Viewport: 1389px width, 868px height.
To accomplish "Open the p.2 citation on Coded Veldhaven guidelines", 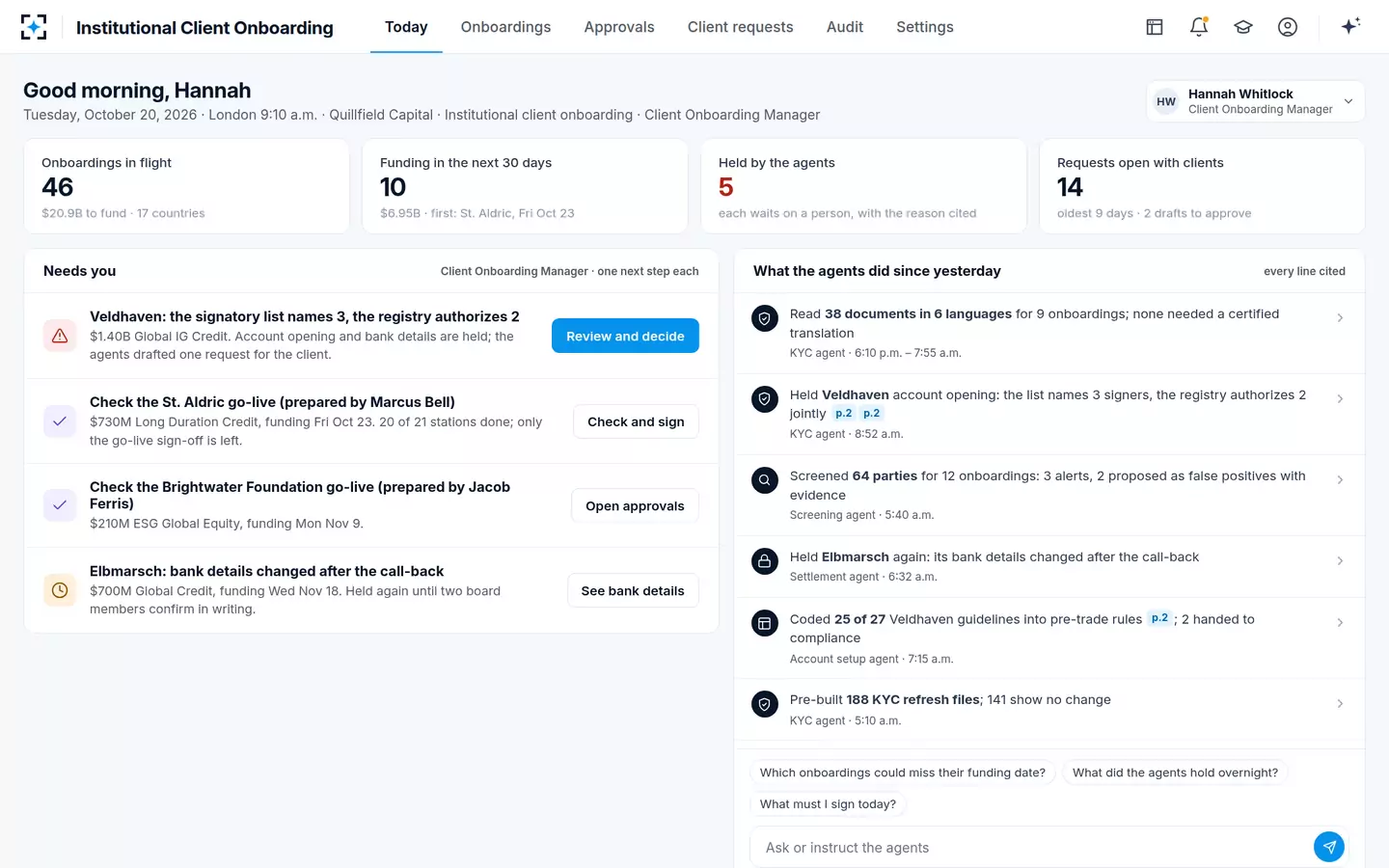I will (x=1159, y=618).
